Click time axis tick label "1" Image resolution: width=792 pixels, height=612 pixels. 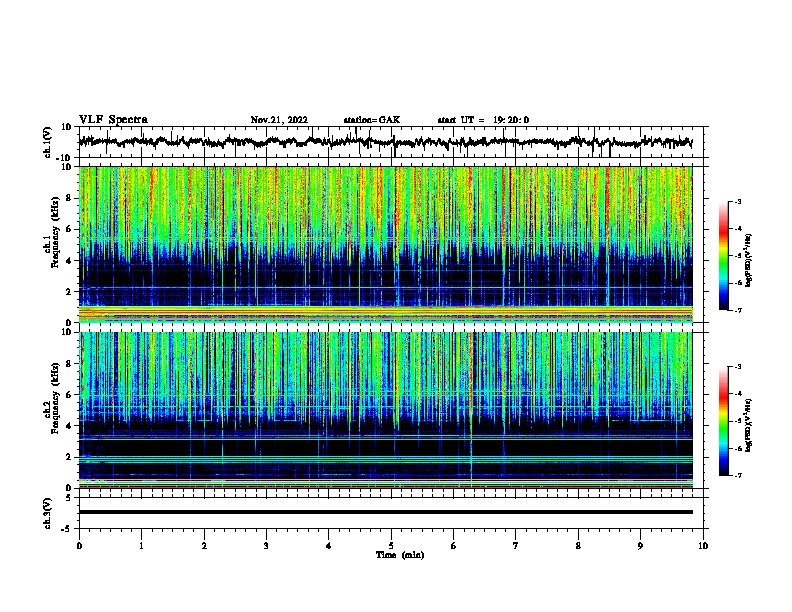tap(141, 546)
